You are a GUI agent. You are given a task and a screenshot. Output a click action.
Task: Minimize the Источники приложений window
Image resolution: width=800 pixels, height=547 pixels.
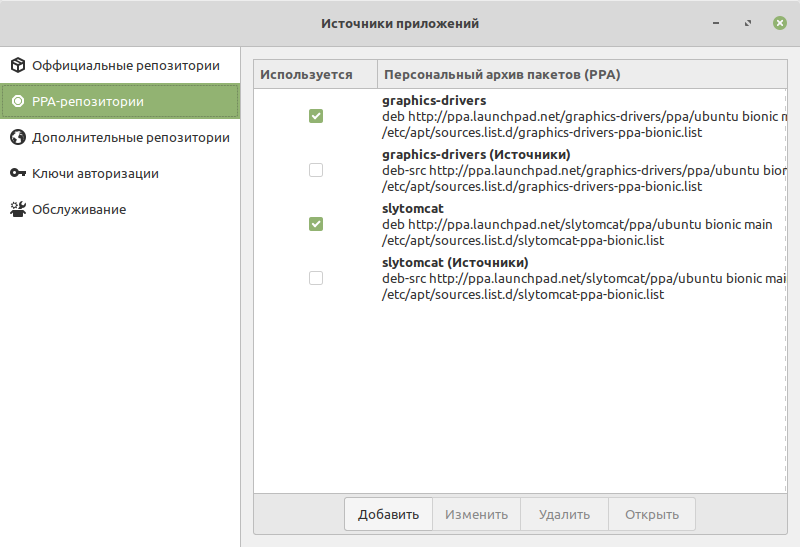[716, 23]
